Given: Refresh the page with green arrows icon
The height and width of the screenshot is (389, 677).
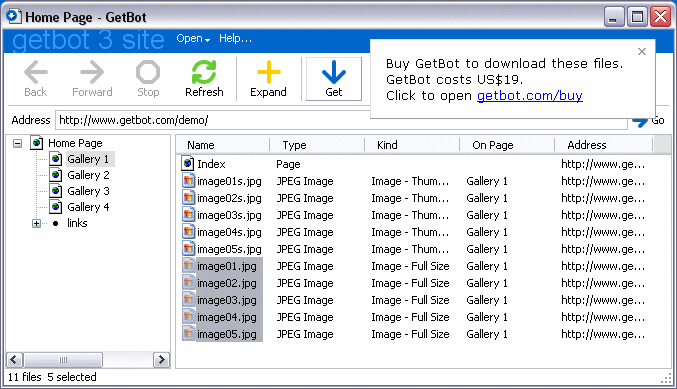Looking at the screenshot, I should point(204,79).
